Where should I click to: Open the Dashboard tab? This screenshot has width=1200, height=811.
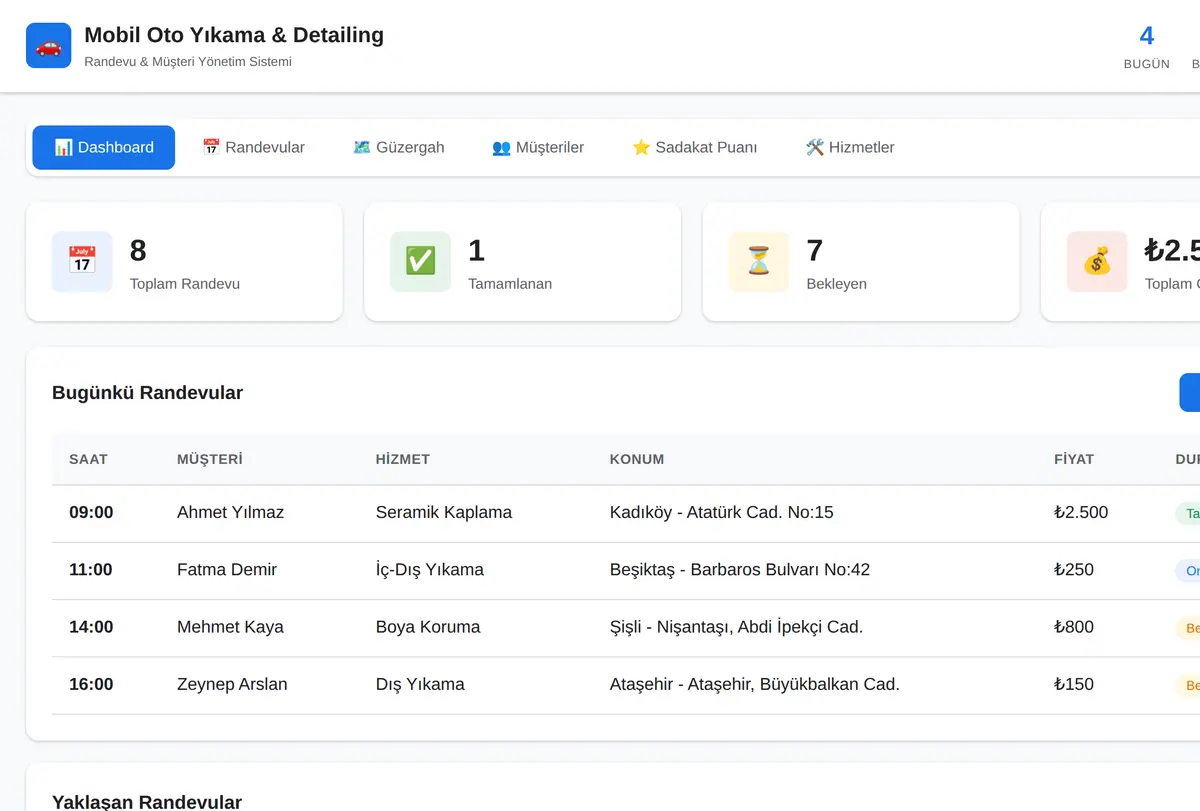(x=104, y=147)
